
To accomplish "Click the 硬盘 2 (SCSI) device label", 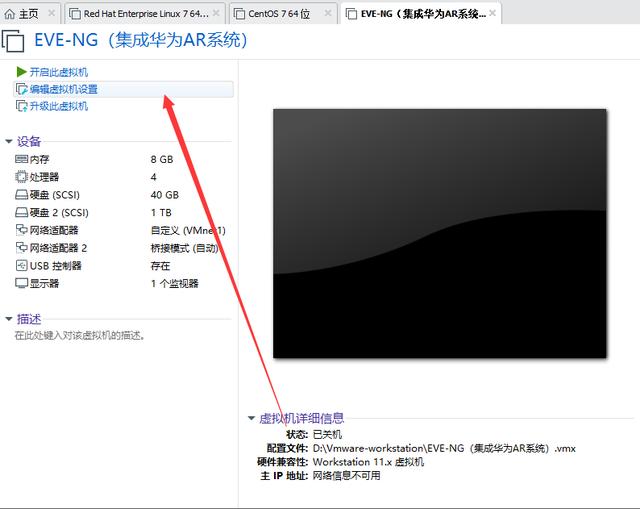I will click(x=59, y=212).
